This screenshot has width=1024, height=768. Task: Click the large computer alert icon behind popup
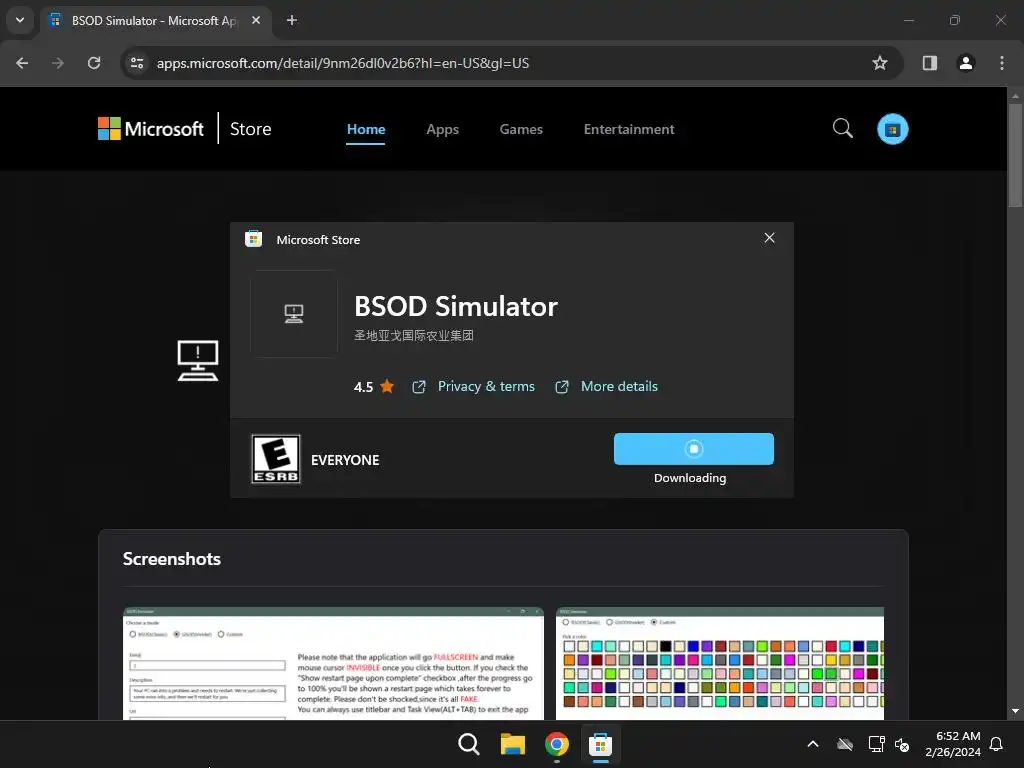(x=198, y=360)
